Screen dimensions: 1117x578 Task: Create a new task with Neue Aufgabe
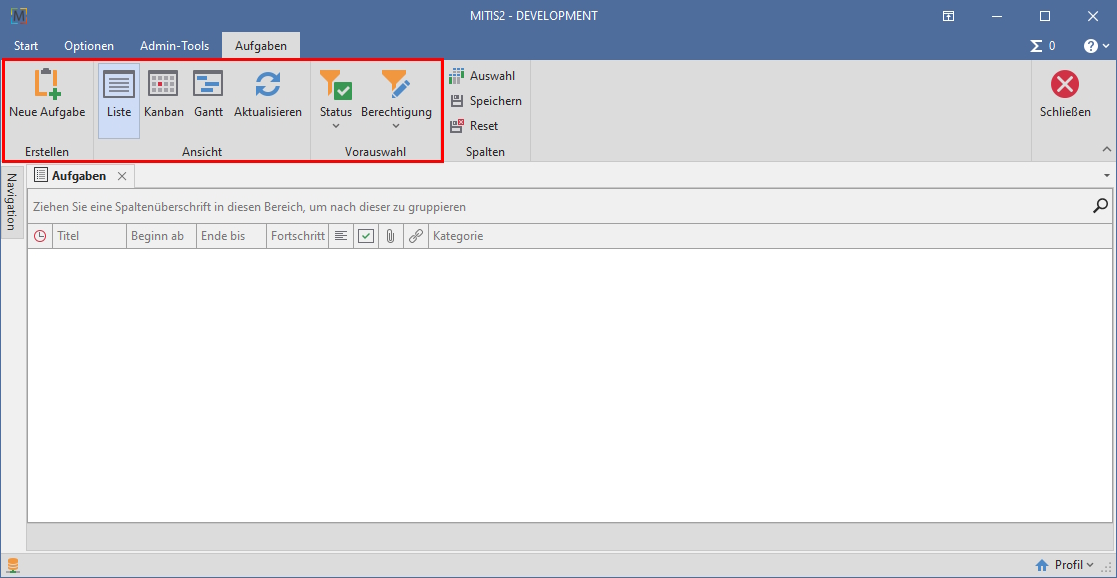click(x=47, y=95)
